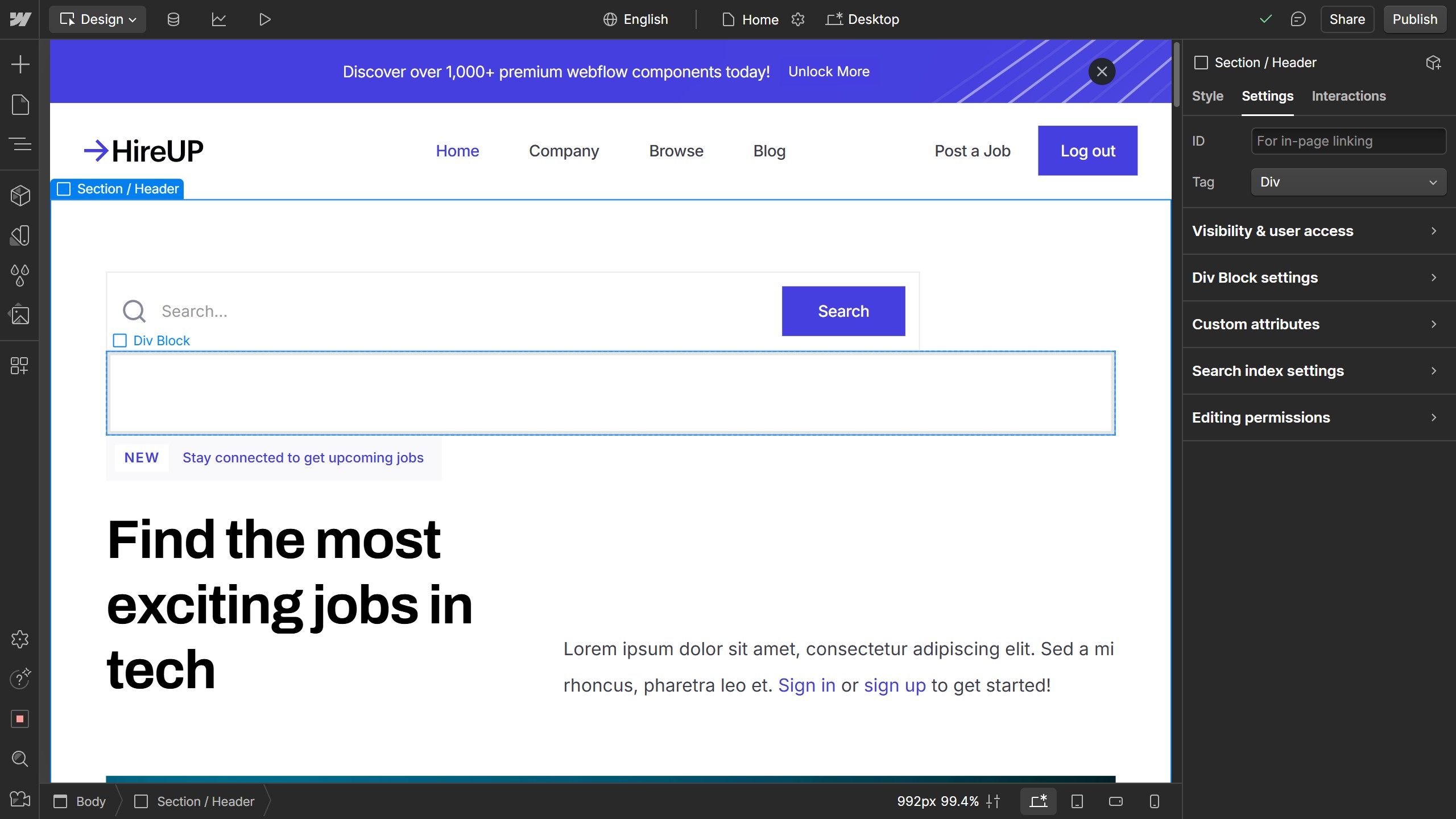The height and width of the screenshot is (819, 1456).
Task: Switch to the Style tab
Action: pos(1207,96)
